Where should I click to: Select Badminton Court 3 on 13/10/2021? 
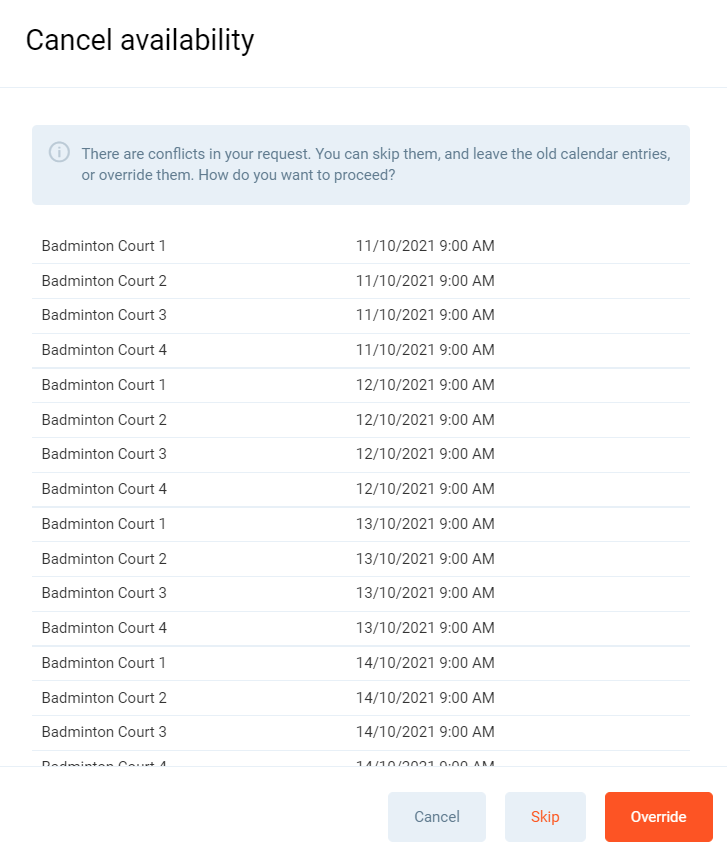coord(104,593)
